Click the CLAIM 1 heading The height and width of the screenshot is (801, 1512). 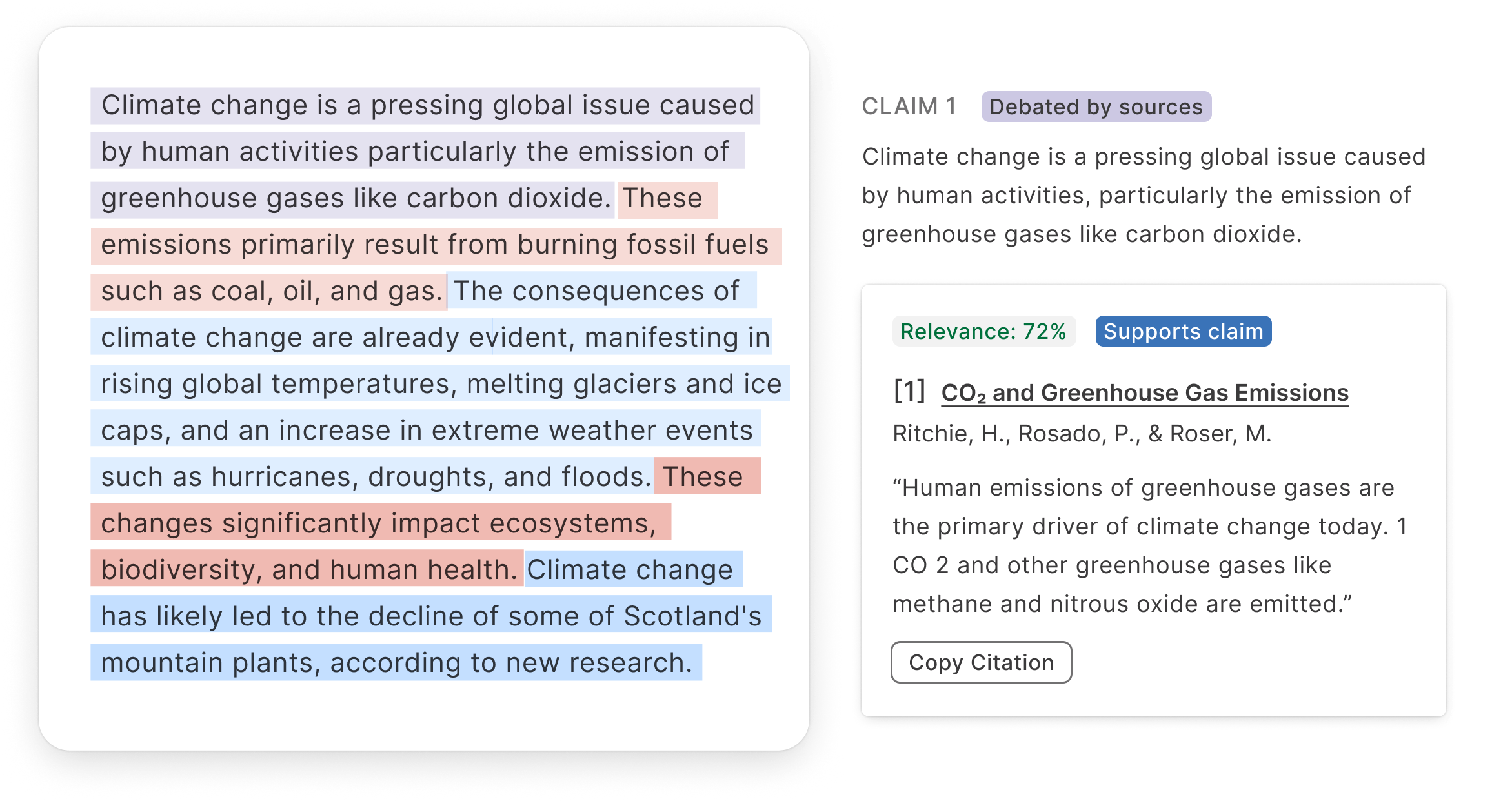909,106
